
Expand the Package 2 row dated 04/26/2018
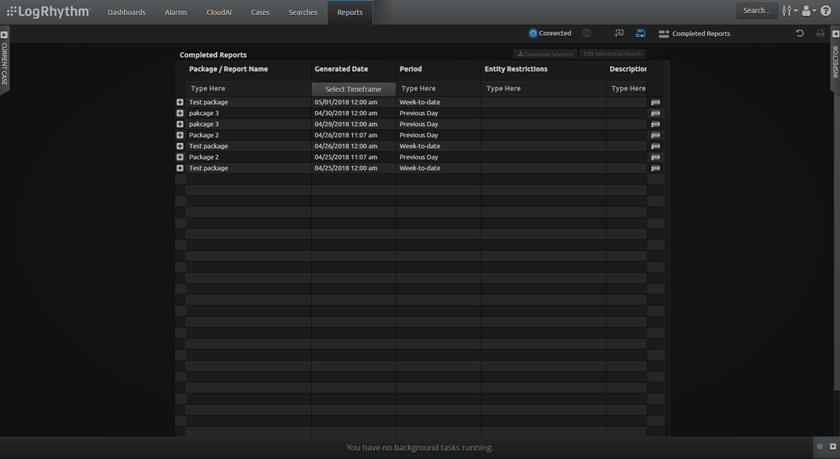180,135
